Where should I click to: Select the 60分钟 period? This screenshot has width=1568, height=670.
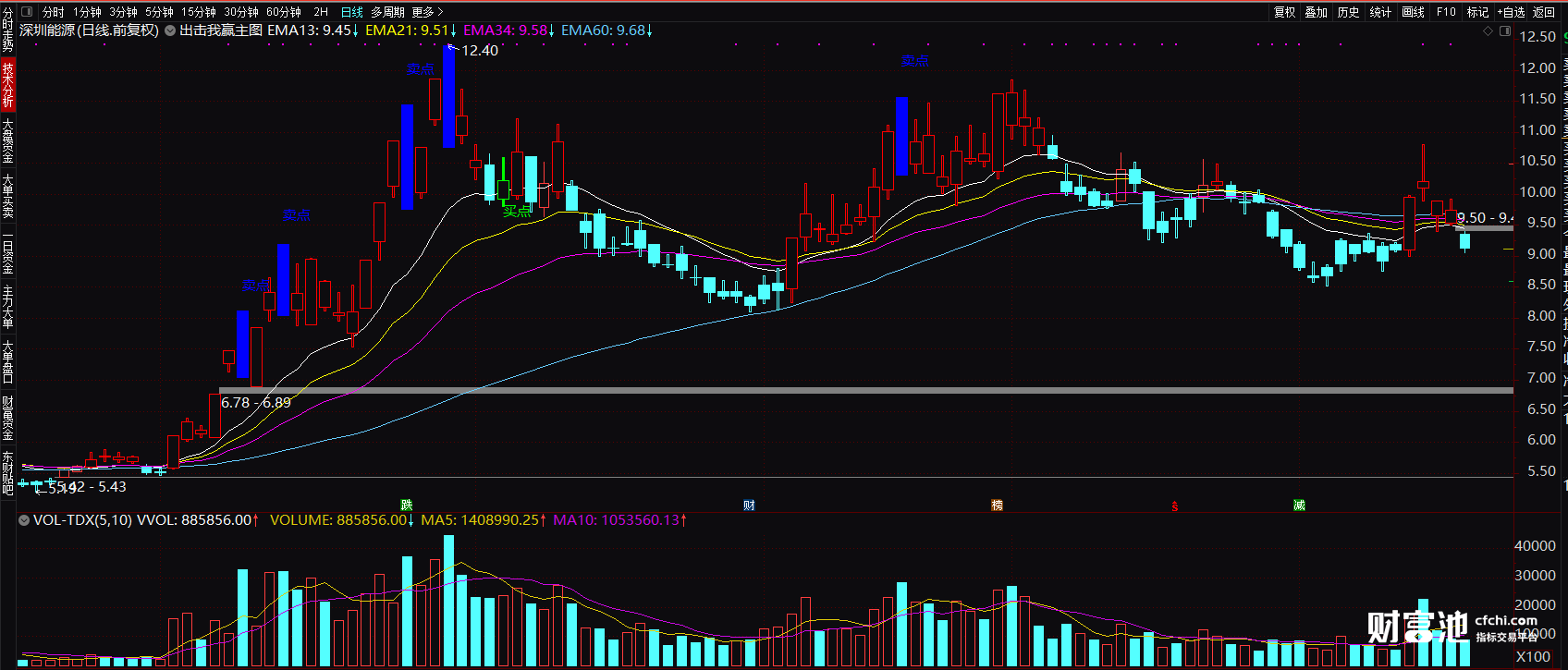(x=284, y=12)
